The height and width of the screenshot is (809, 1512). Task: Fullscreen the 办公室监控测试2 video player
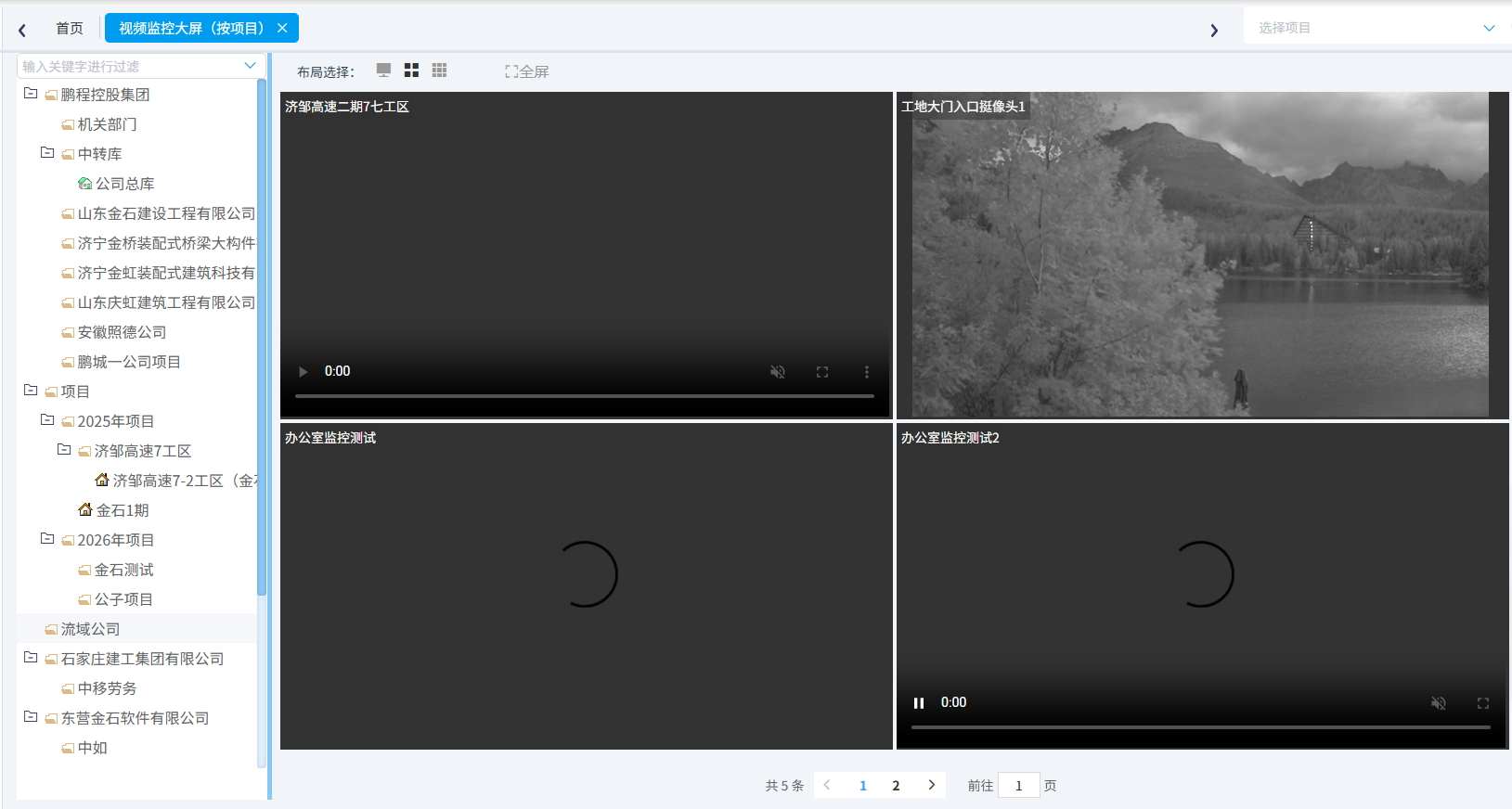click(1483, 702)
